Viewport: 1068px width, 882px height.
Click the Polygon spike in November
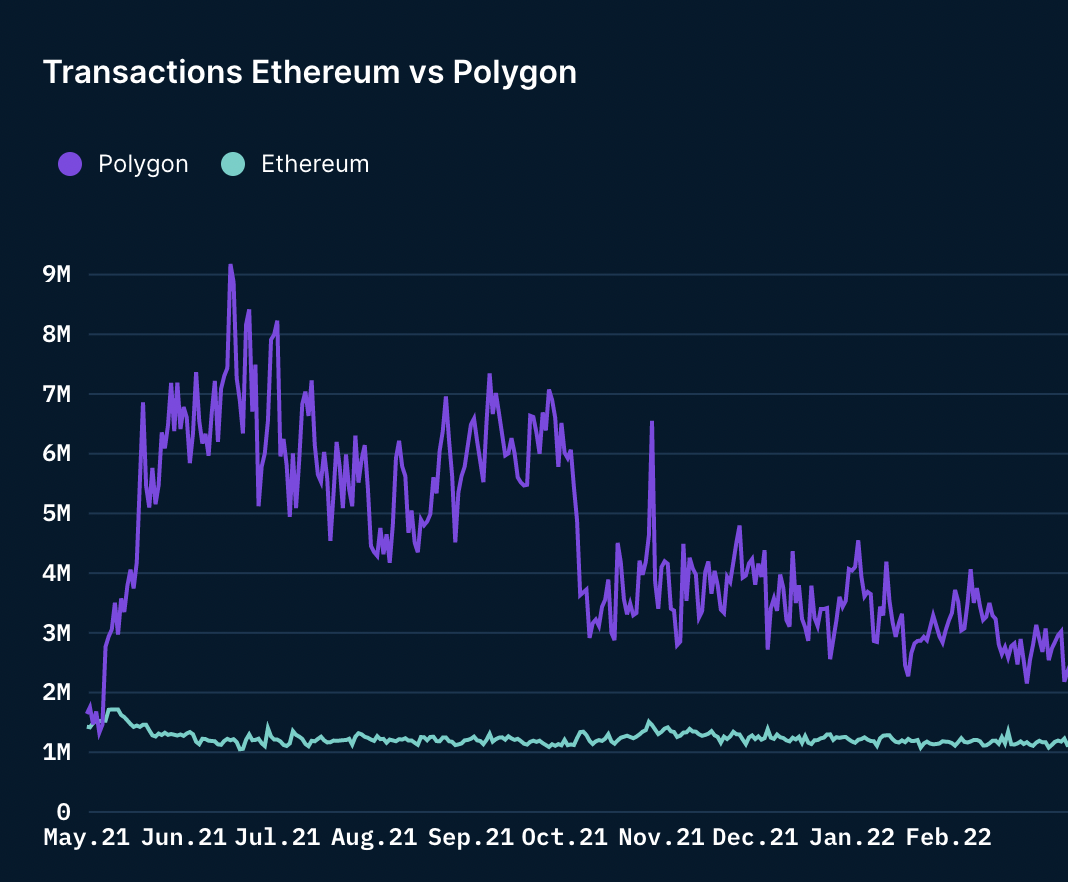(652, 425)
